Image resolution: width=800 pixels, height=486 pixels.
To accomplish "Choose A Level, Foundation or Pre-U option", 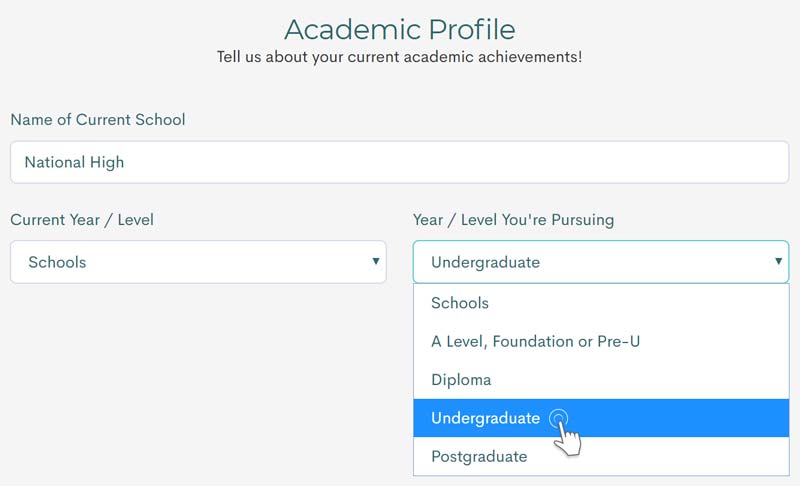I will (601, 341).
